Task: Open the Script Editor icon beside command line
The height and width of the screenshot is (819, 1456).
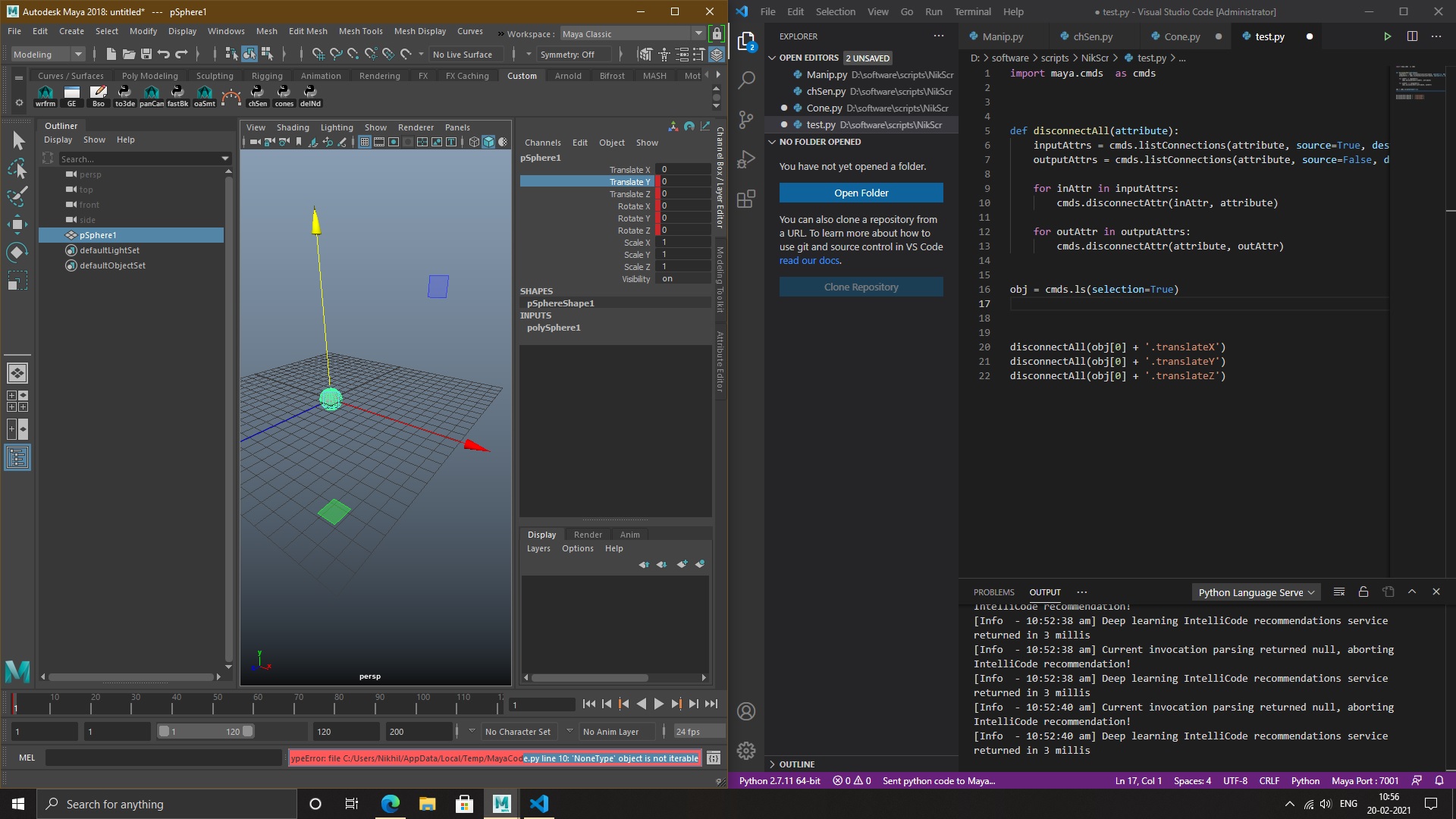Action: click(x=714, y=758)
